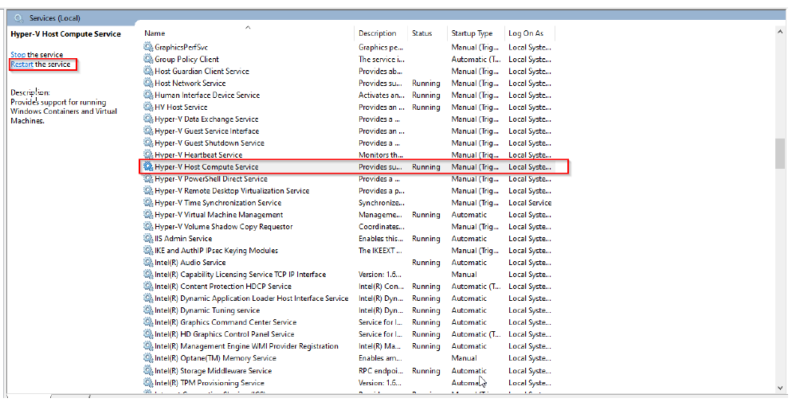This screenshot has height=402, width=800.
Task: Sort the list by Status column
Action: point(422,33)
